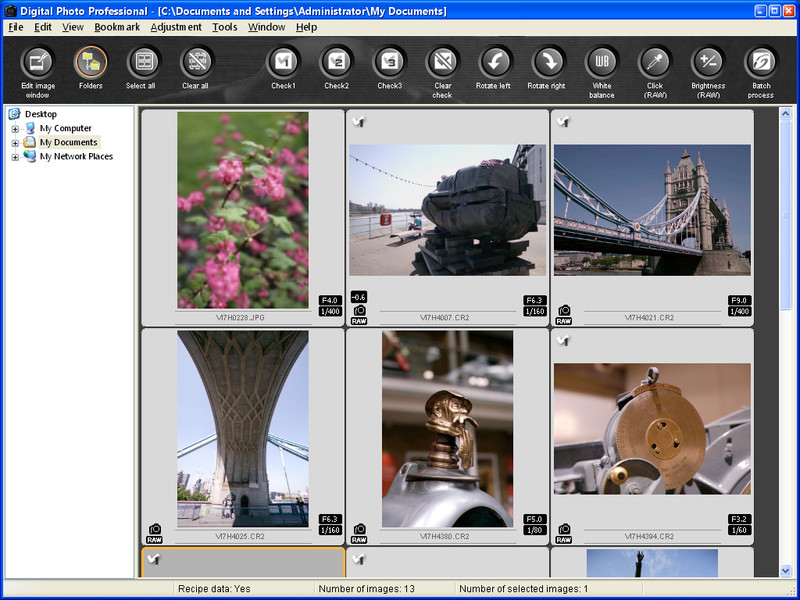Open the View menu

73,27
